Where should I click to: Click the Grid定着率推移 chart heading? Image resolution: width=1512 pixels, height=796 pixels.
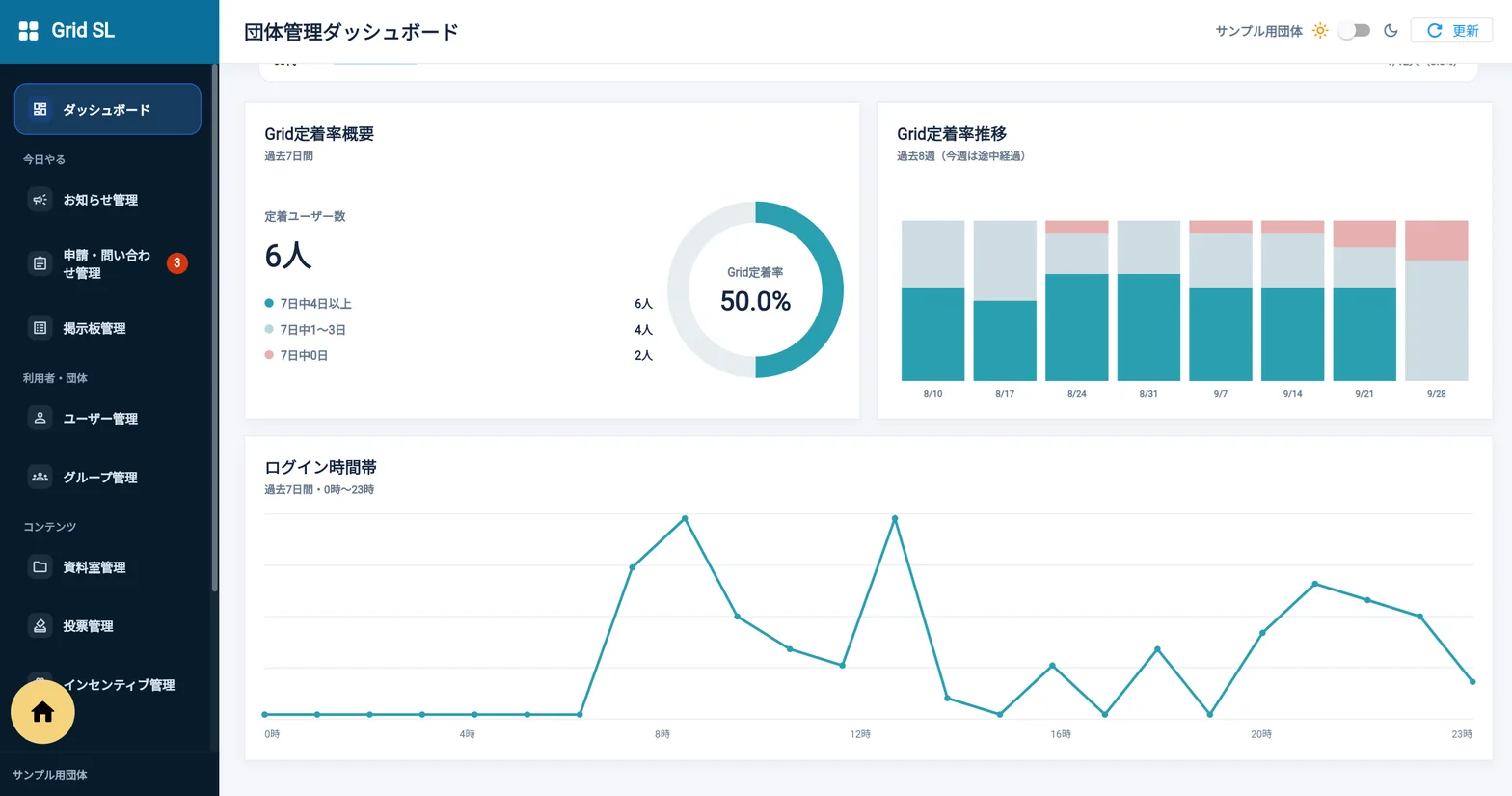(952, 134)
